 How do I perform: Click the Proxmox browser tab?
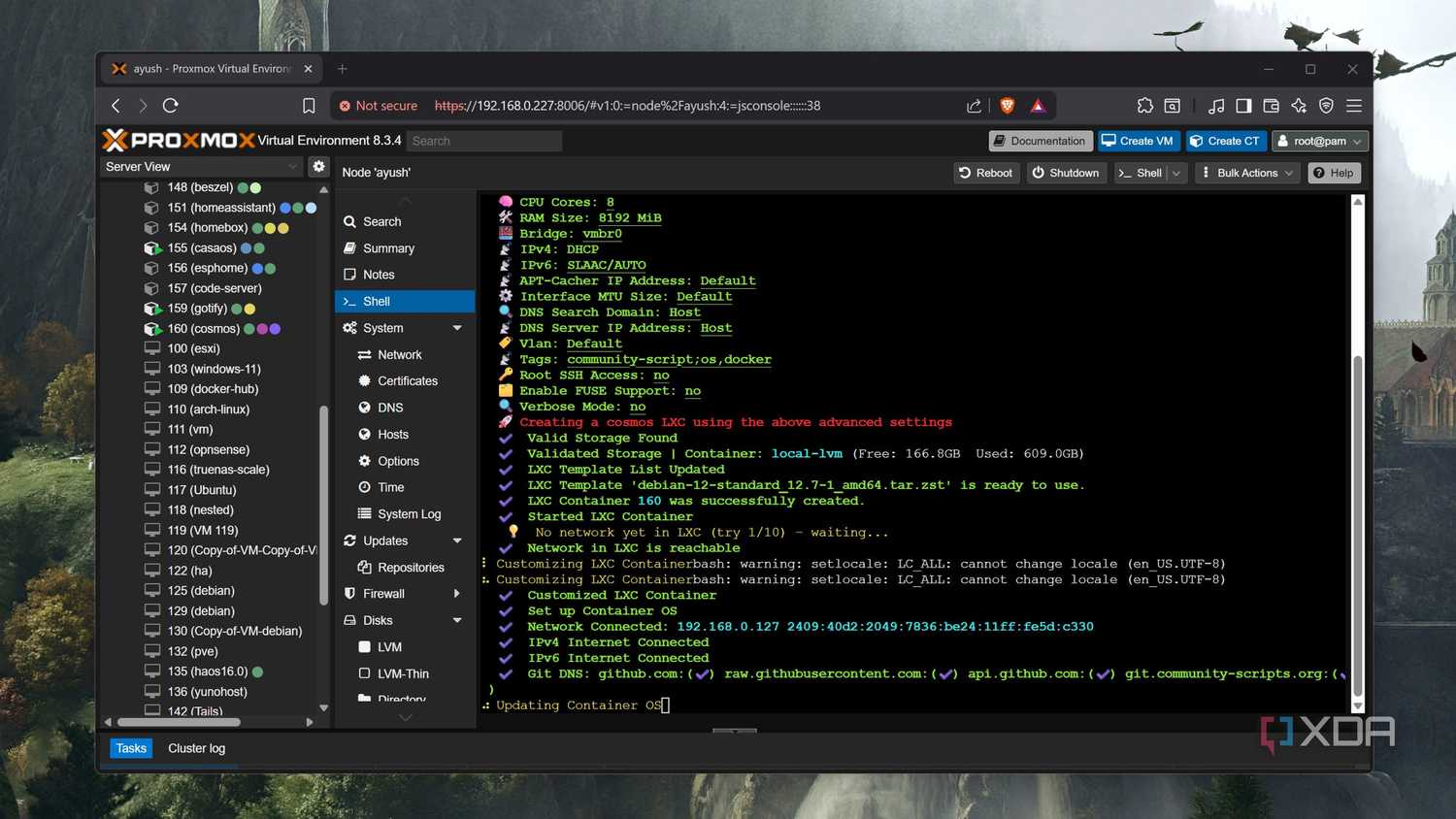(x=211, y=69)
